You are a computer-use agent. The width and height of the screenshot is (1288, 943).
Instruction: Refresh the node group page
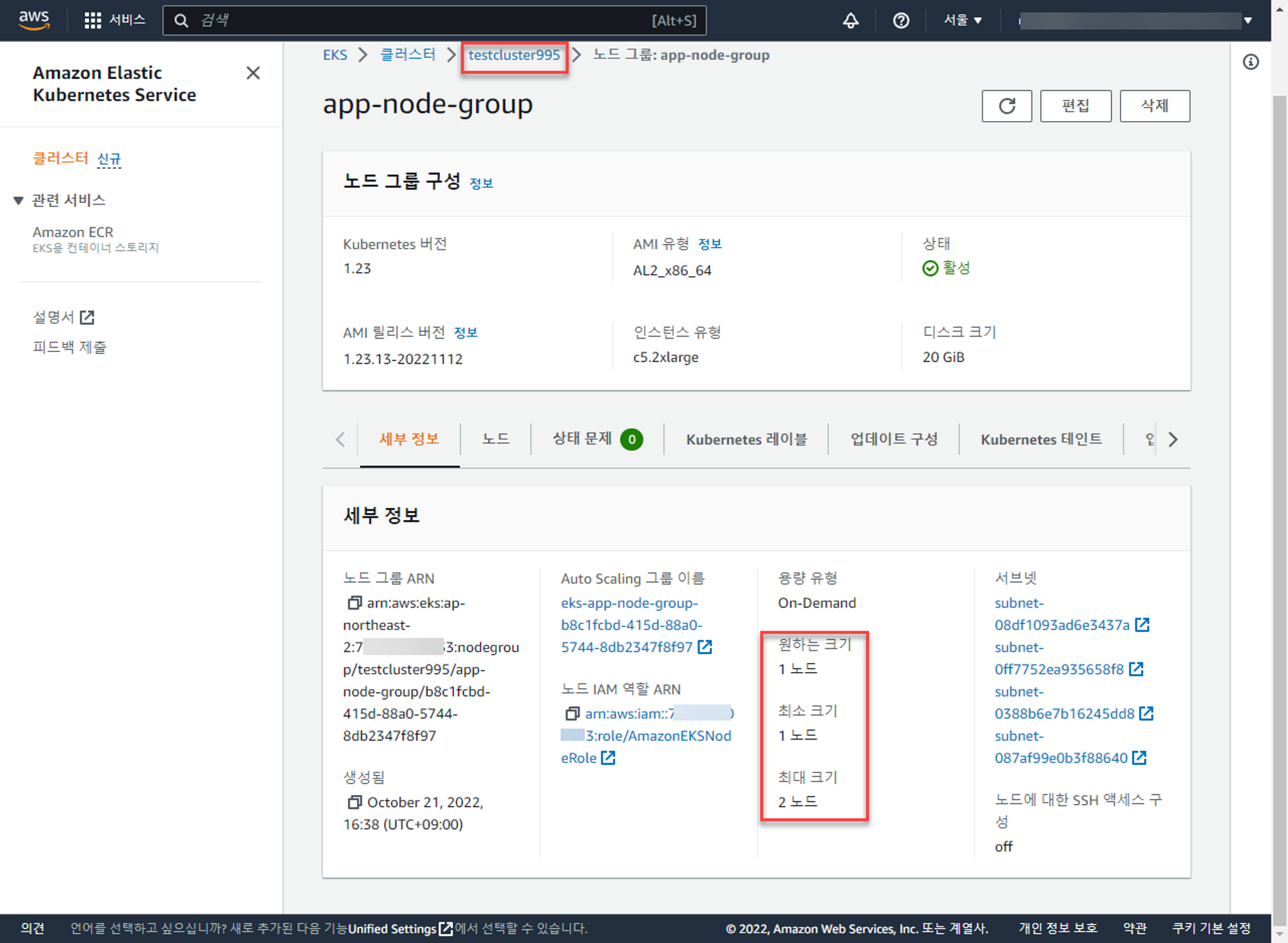click(x=1007, y=106)
